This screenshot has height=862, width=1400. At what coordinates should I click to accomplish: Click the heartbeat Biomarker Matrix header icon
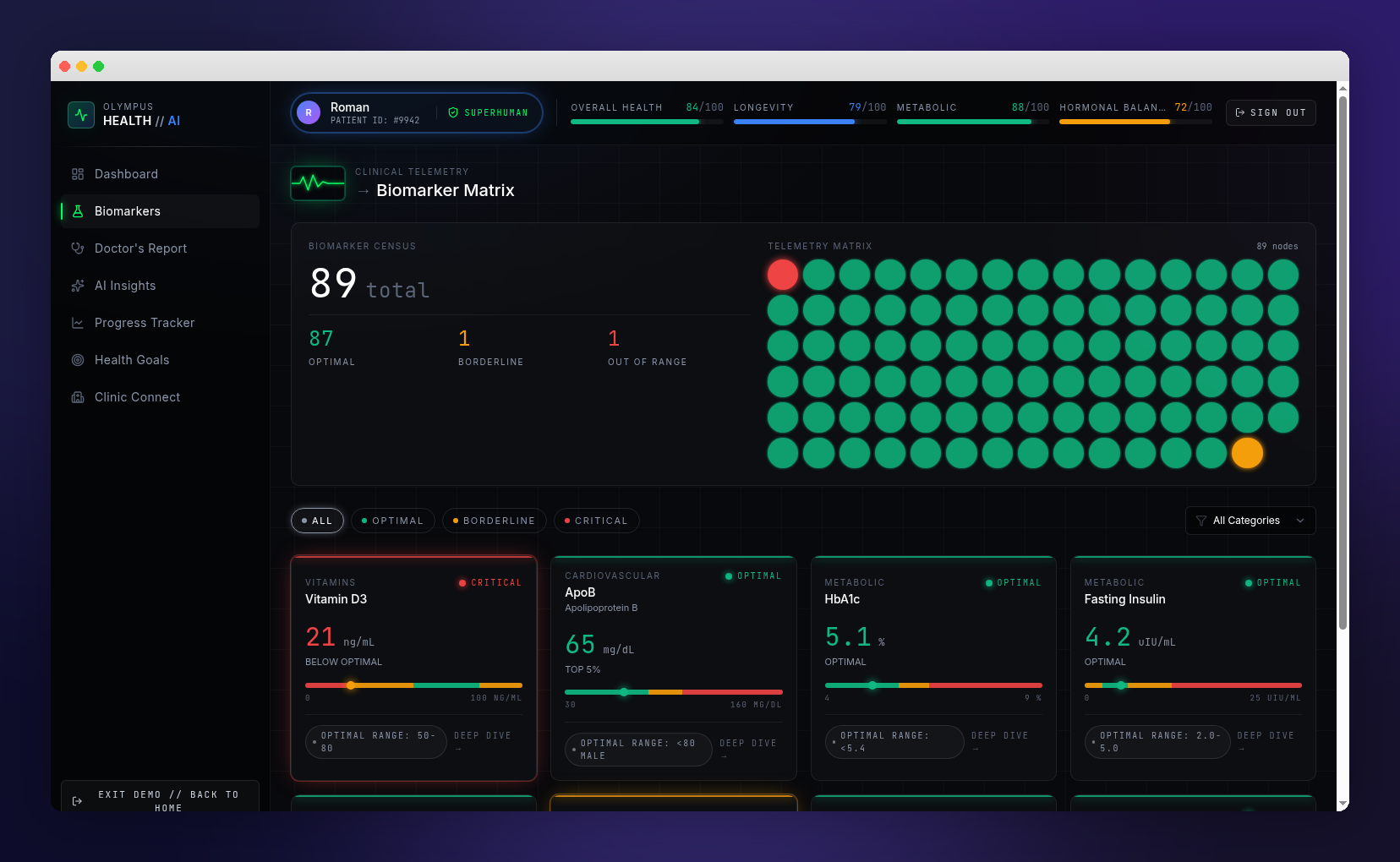pyautogui.click(x=318, y=183)
